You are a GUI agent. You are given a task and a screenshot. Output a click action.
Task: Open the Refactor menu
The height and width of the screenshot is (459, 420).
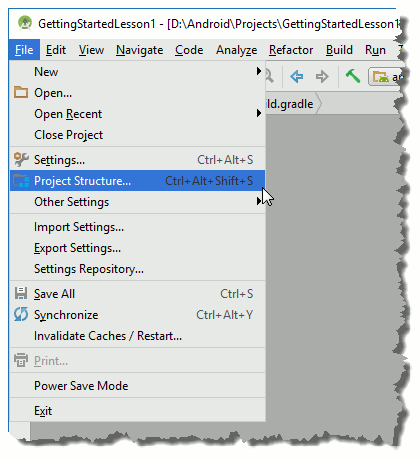tap(291, 50)
